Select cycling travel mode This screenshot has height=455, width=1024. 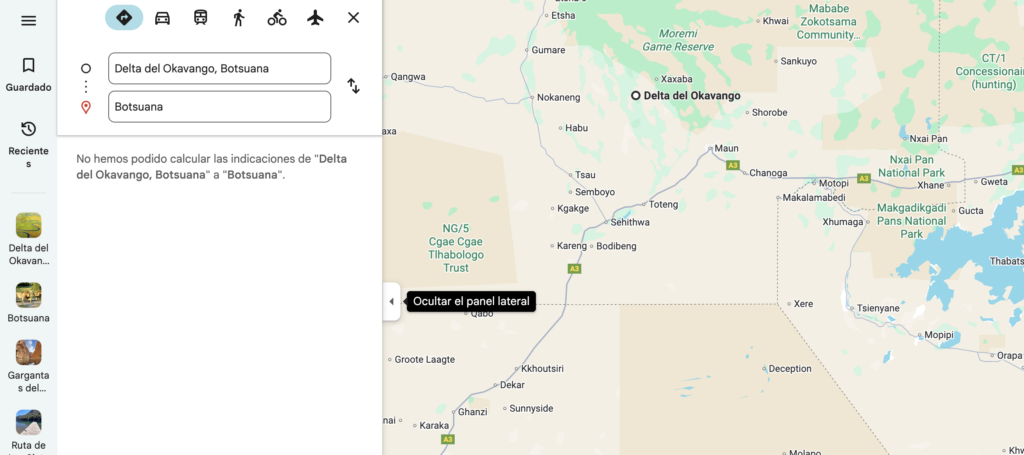tap(277, 17)
